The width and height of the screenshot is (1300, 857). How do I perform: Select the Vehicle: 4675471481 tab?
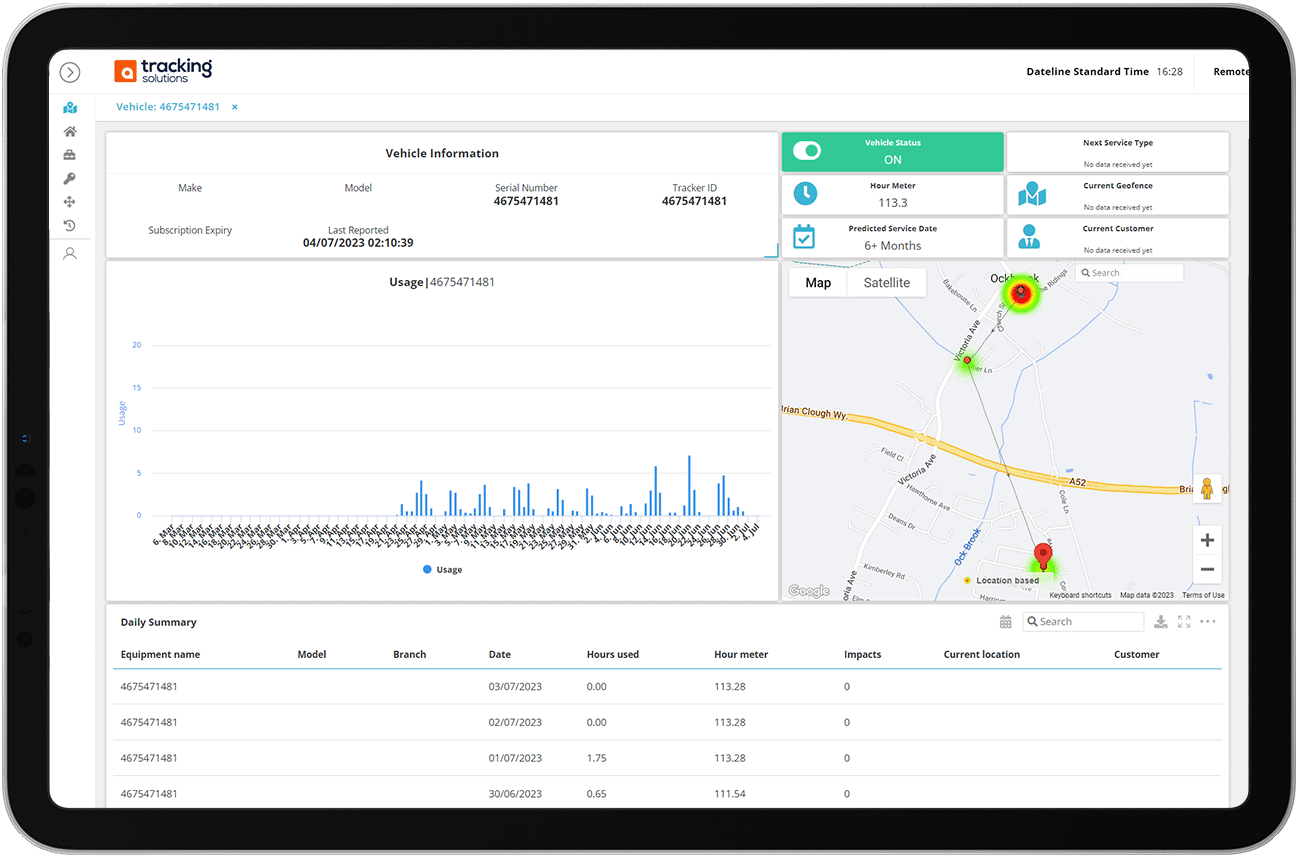168,107
